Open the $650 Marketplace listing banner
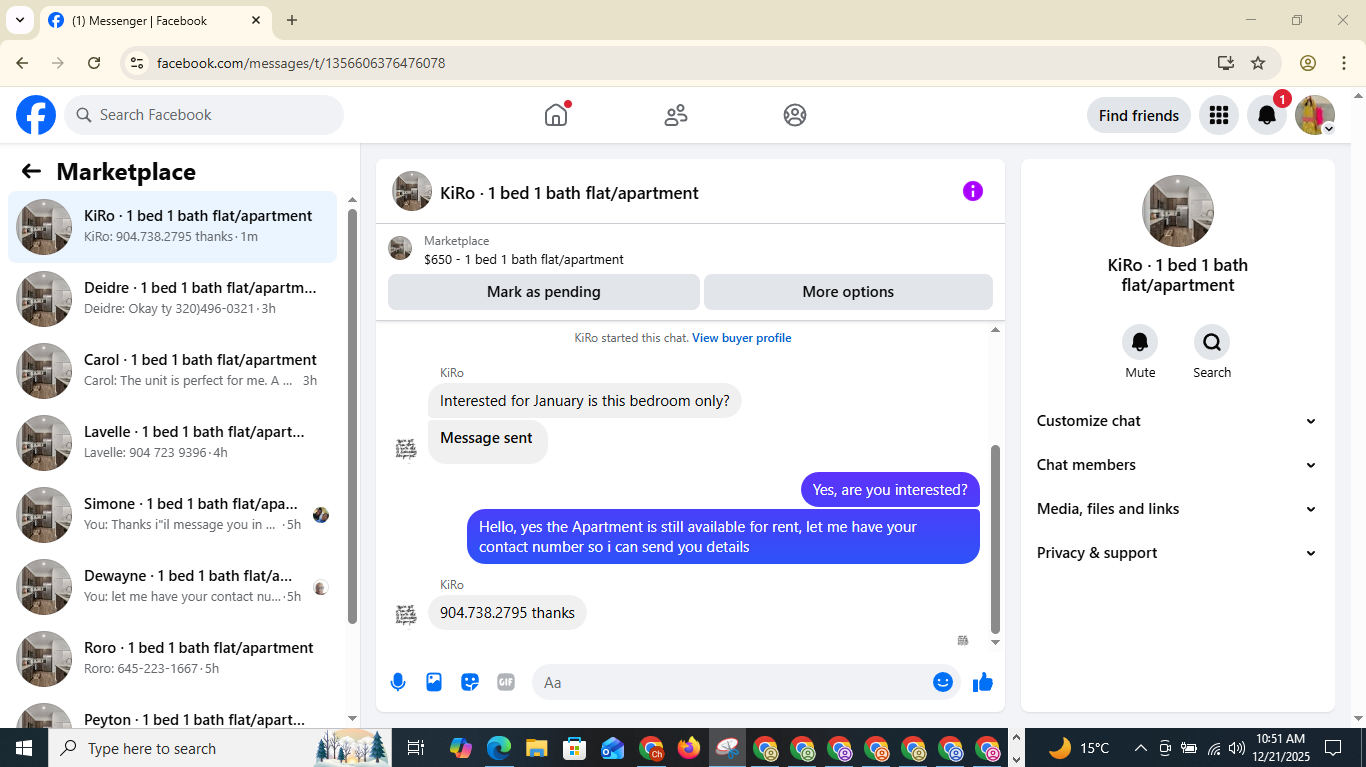The width and height of the screenshot is (1366, 767). (690, 250)
